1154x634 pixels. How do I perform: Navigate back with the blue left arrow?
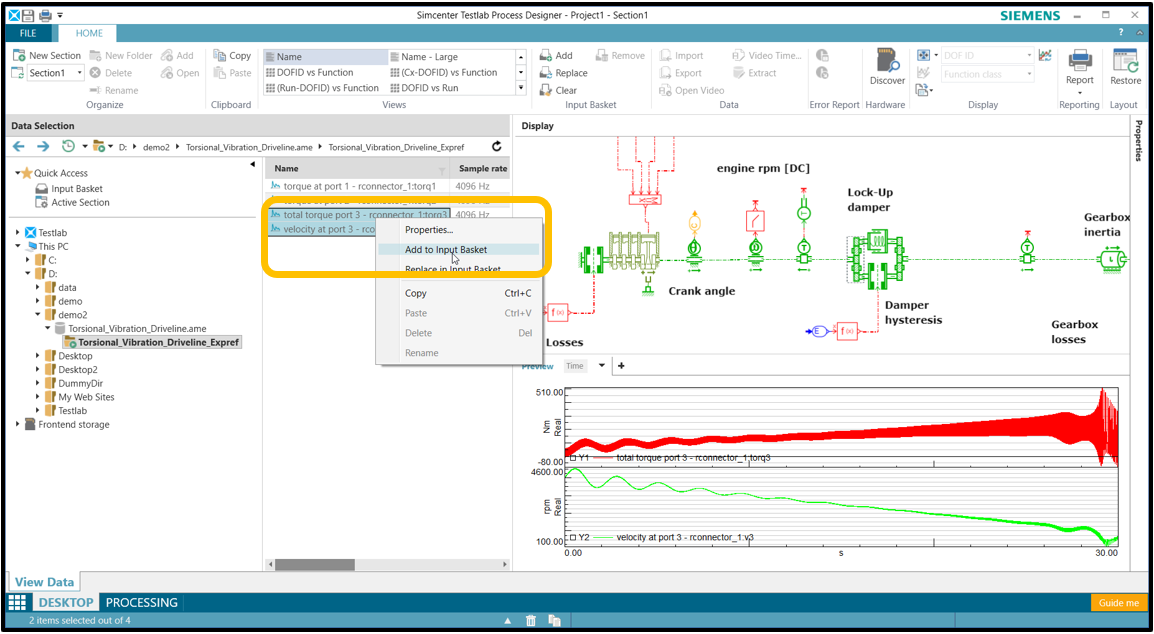[18, 147]
